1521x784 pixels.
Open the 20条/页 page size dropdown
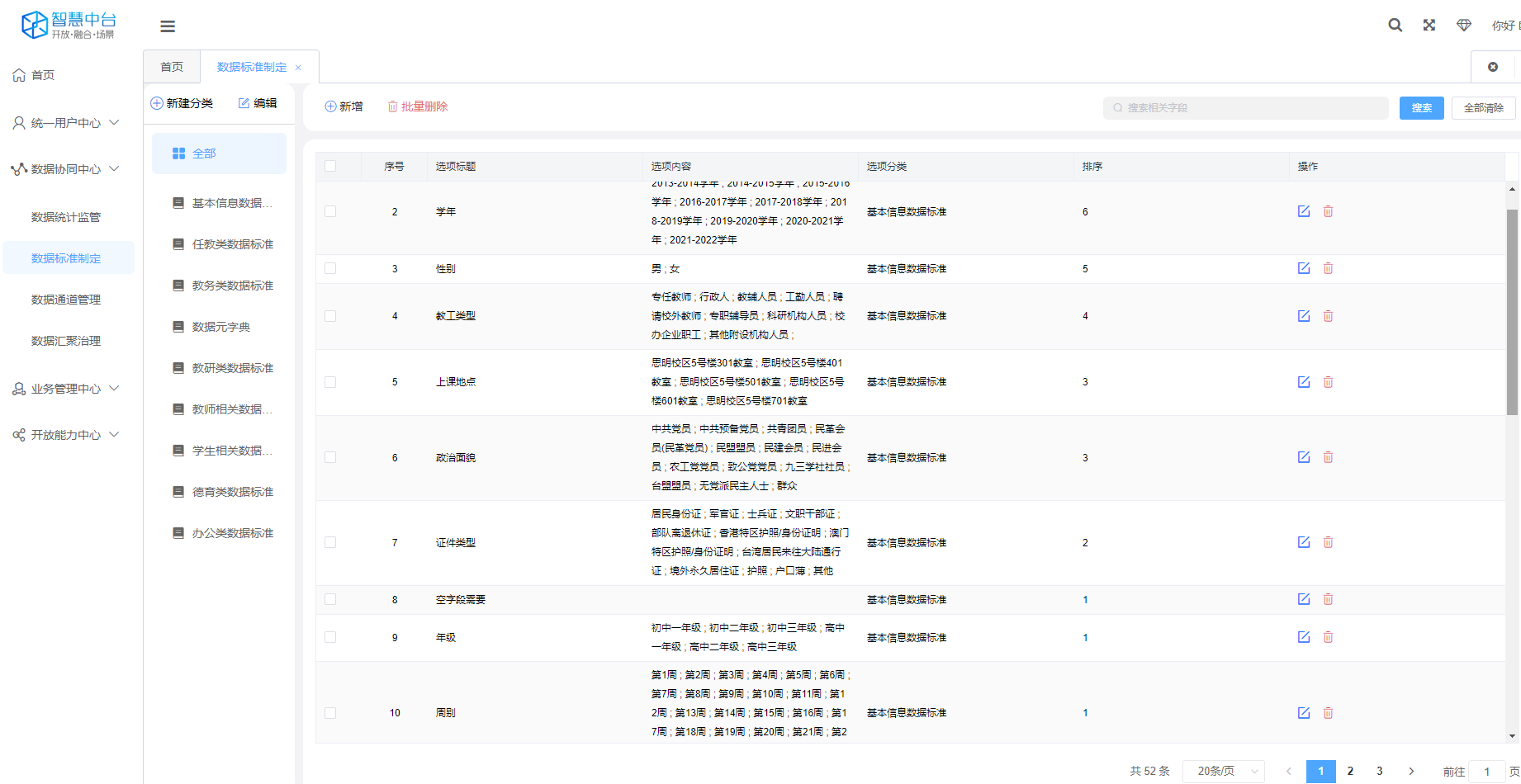[x=1223, y=771]
